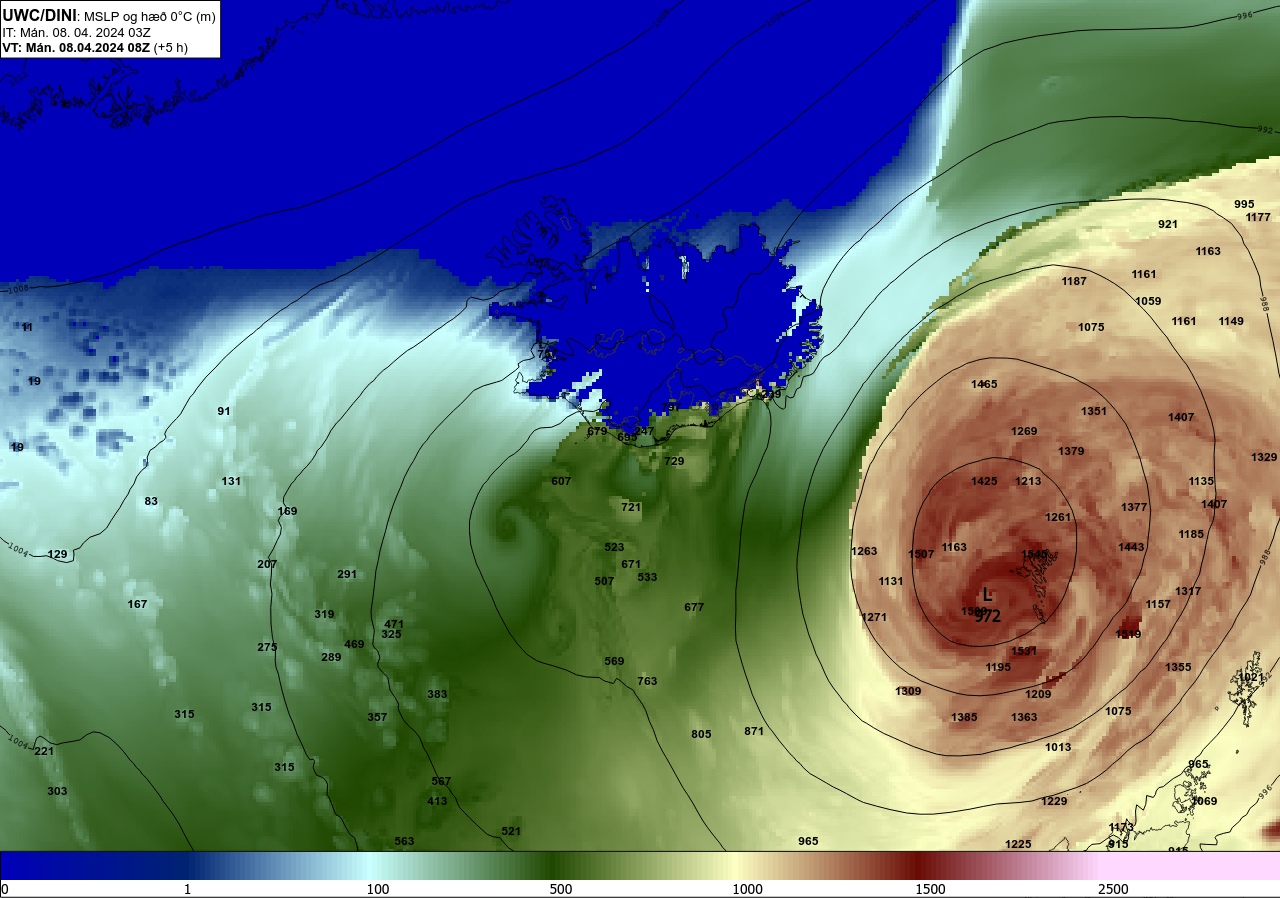
Task: Click the 729 height value
Action: [x=674, y=461]
